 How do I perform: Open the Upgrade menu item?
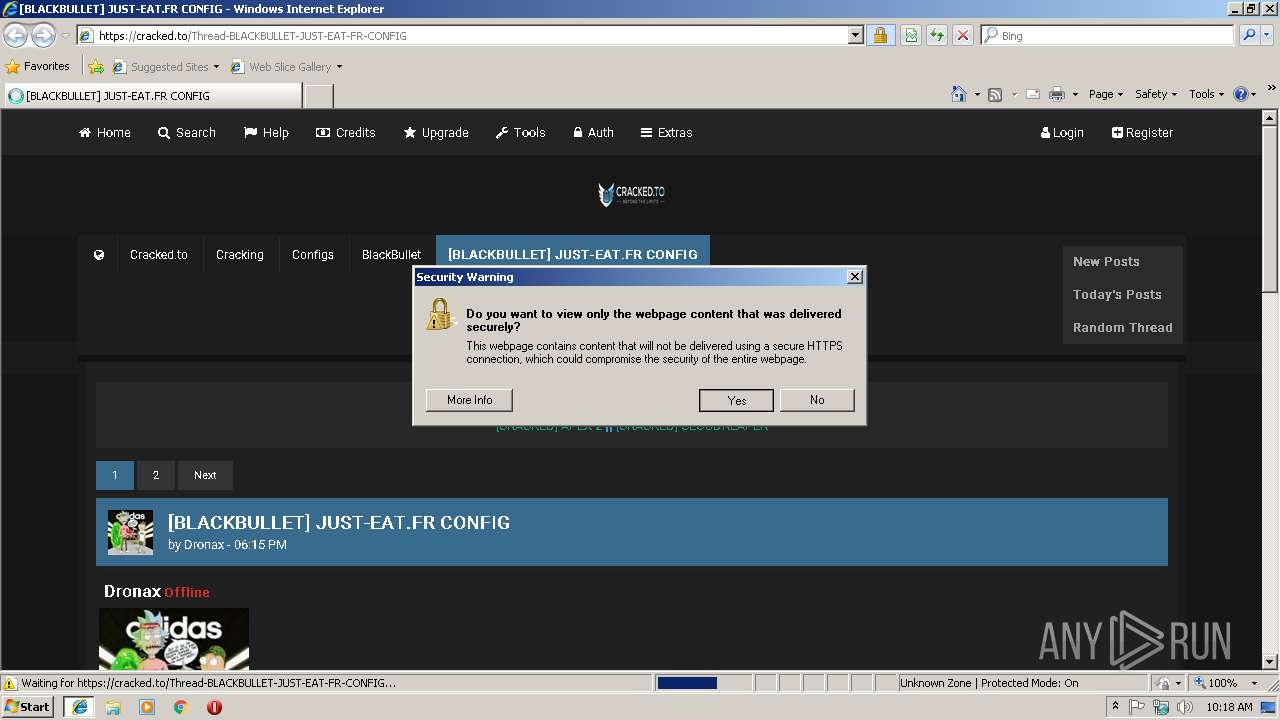(436, 132)
